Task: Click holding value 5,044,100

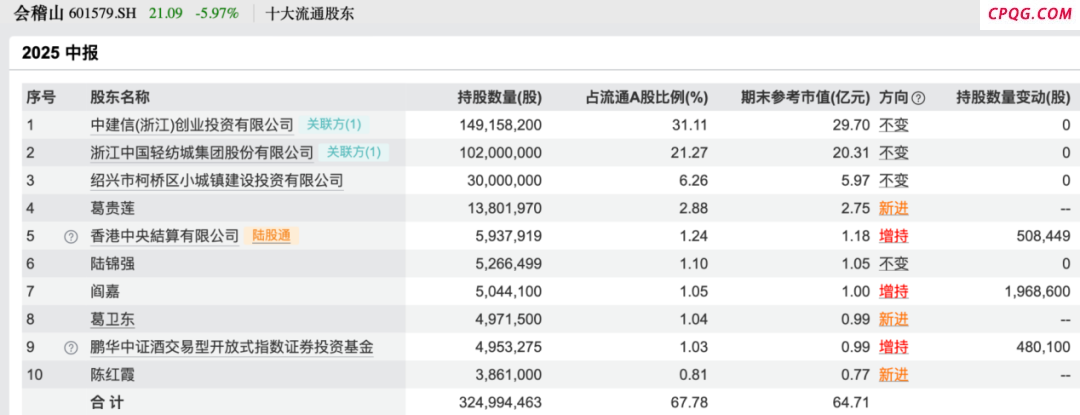Action: [x=510, y=292]
